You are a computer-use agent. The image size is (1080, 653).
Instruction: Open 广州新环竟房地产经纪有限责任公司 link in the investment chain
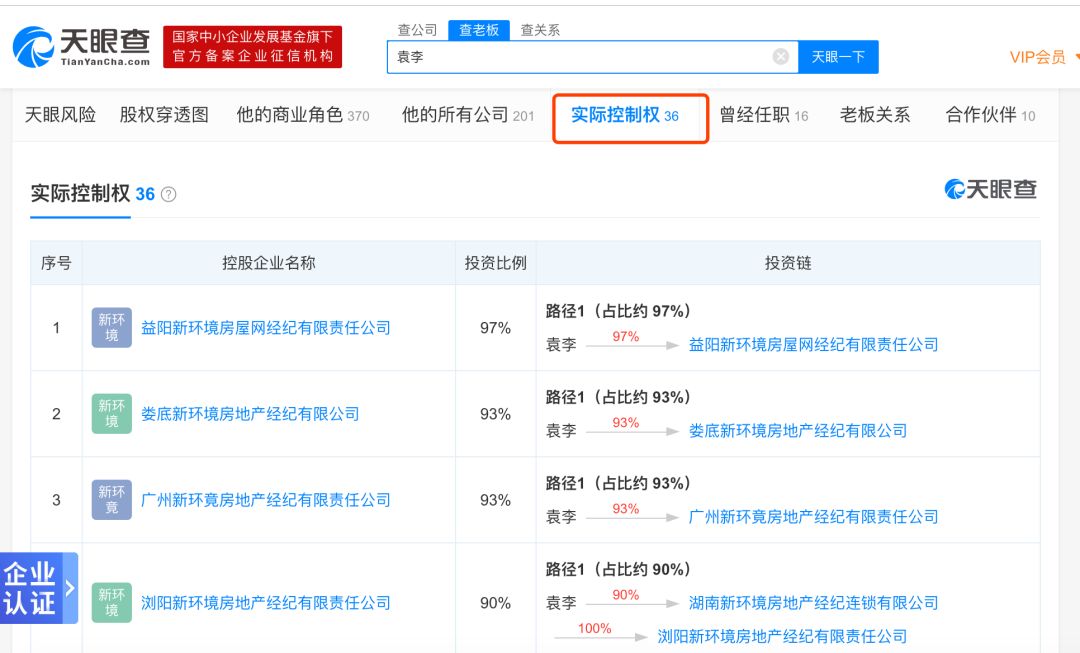813,517
